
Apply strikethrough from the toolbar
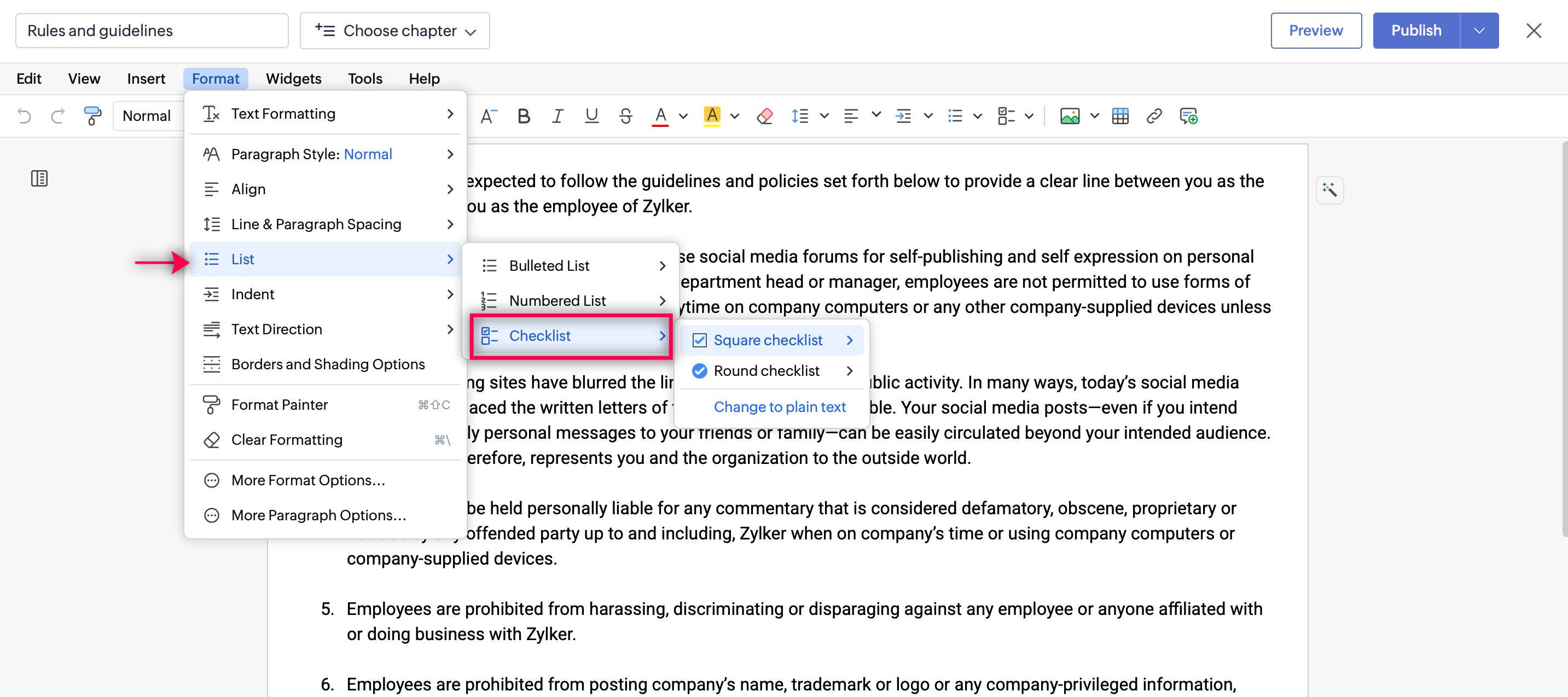(625, 115)
